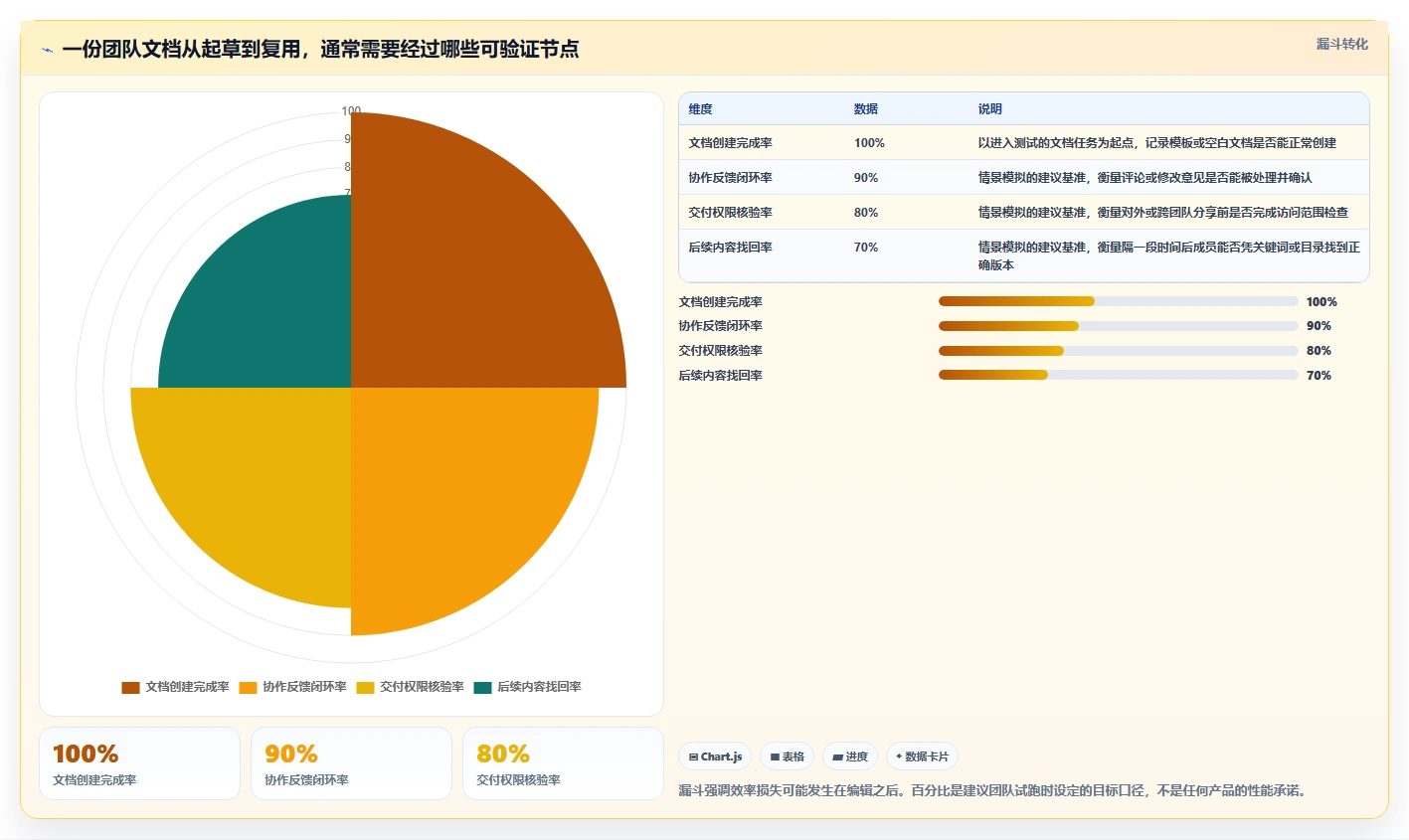This screenshot has width=1409, height=840.
Task: Toggle 协作反馈闭环率 legend swatch
Action: [248, 687]
